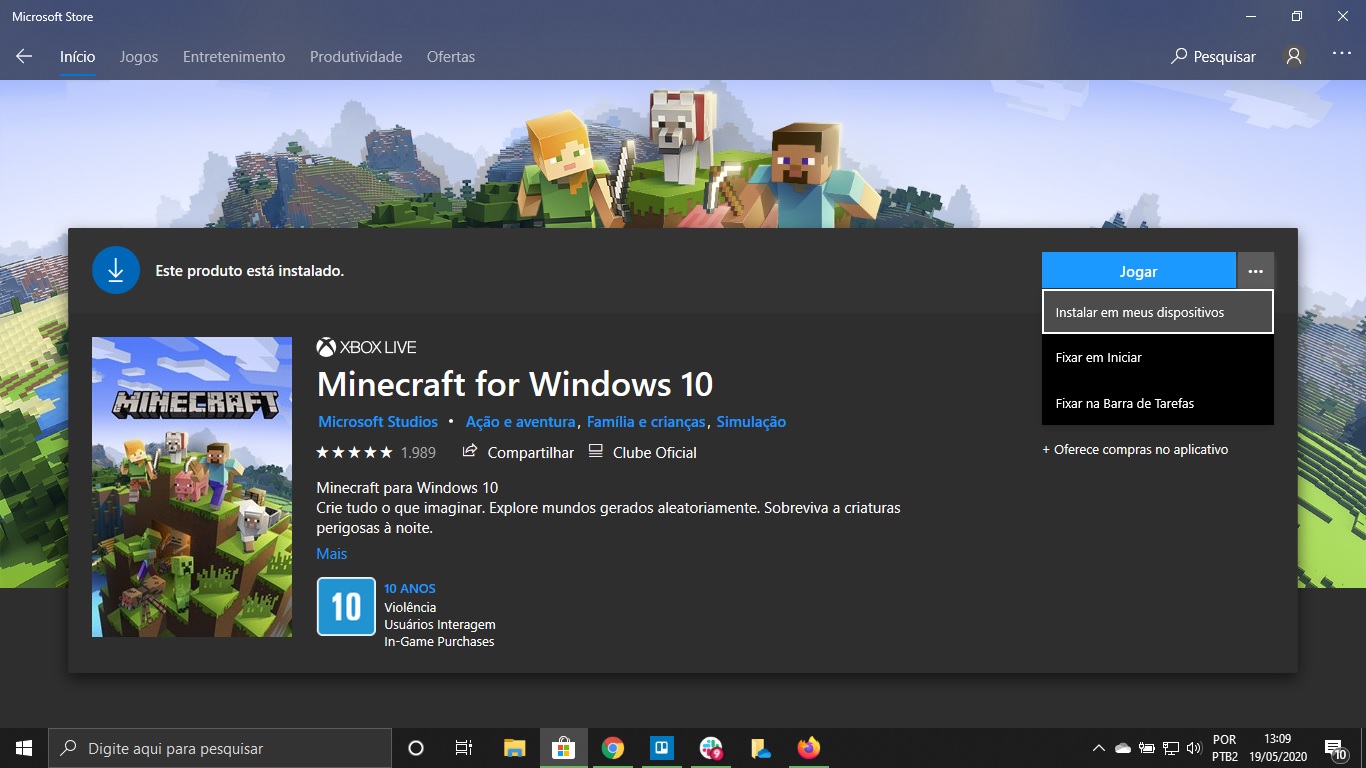1366x768 pixels.
Task: Choose Fixar em Iniciar
Action: 1157,357
